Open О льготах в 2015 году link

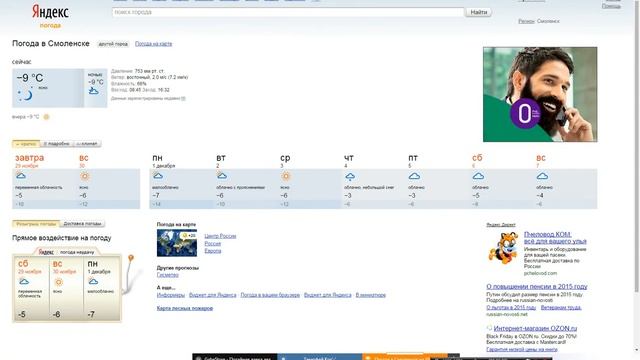[x=511, y=307]
